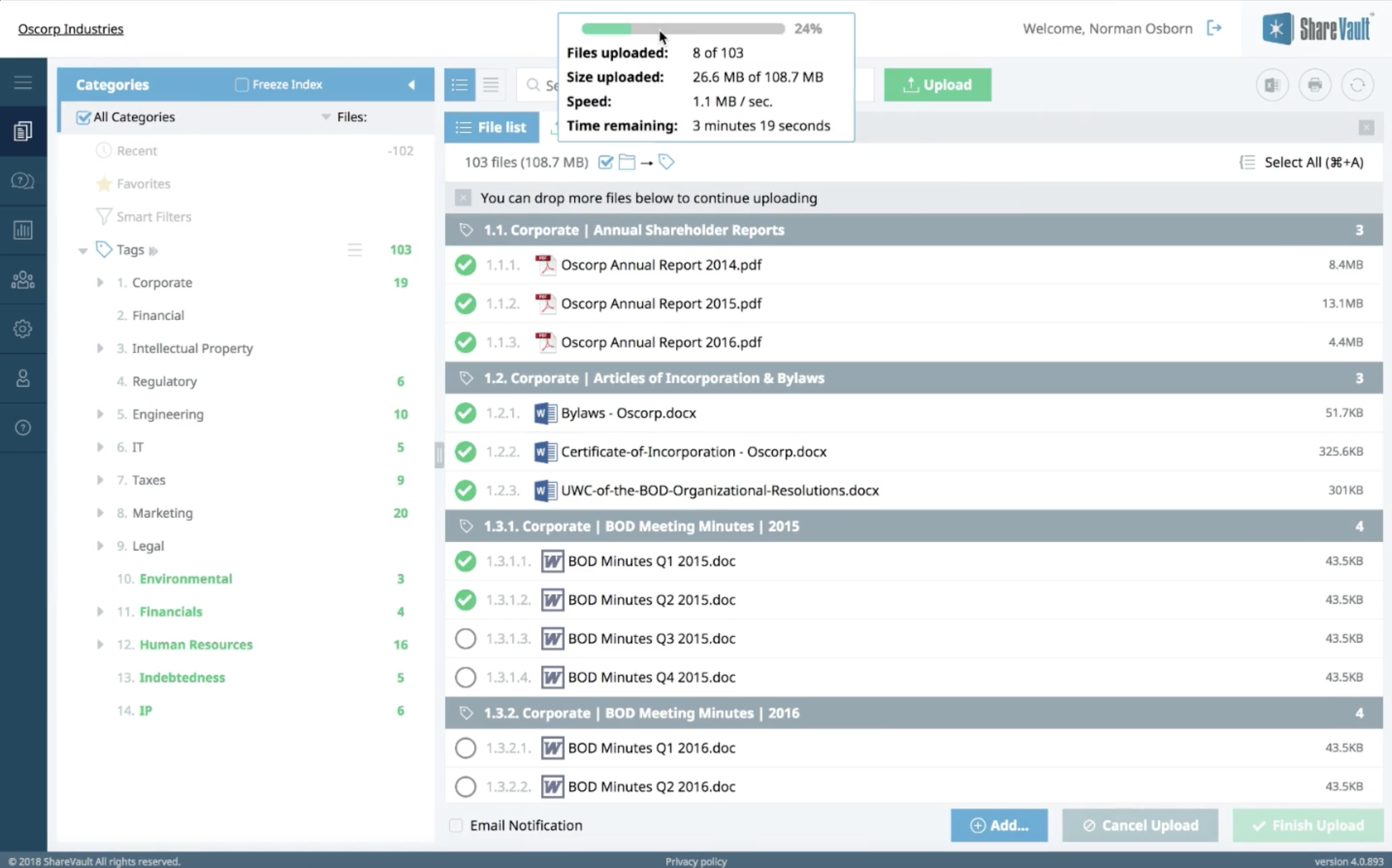The image size is (1392, 868).
Task: Open Favorites in categories
Action: 143,184
